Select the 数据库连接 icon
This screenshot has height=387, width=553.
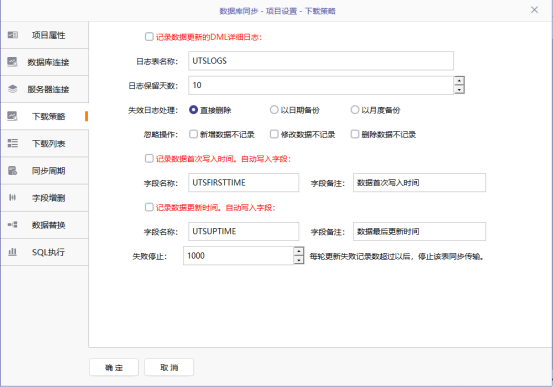click(12, 62)
